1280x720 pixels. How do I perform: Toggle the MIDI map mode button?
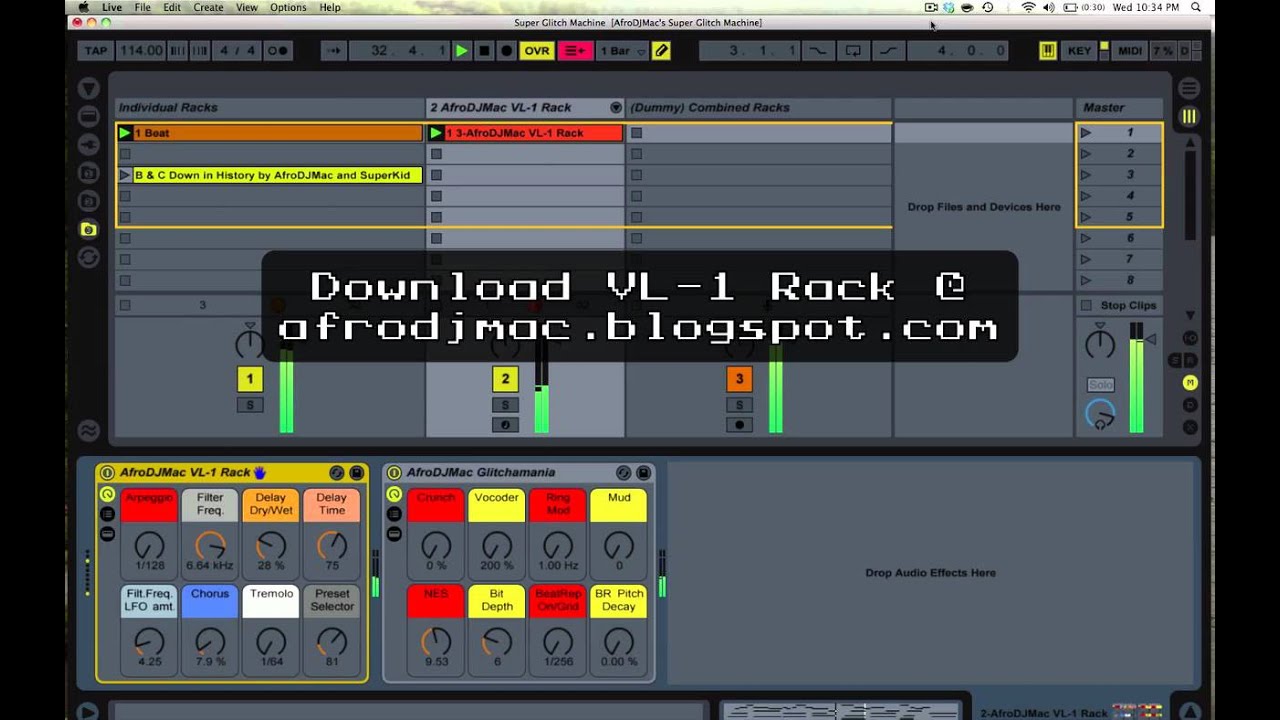[1130, 51]
